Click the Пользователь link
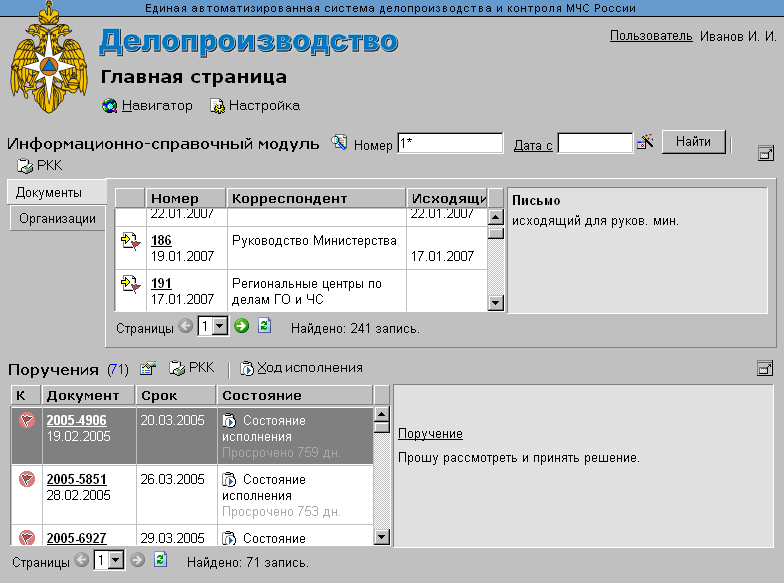The height and width of the screenshot is (583, 784). (x=651, y=36)
